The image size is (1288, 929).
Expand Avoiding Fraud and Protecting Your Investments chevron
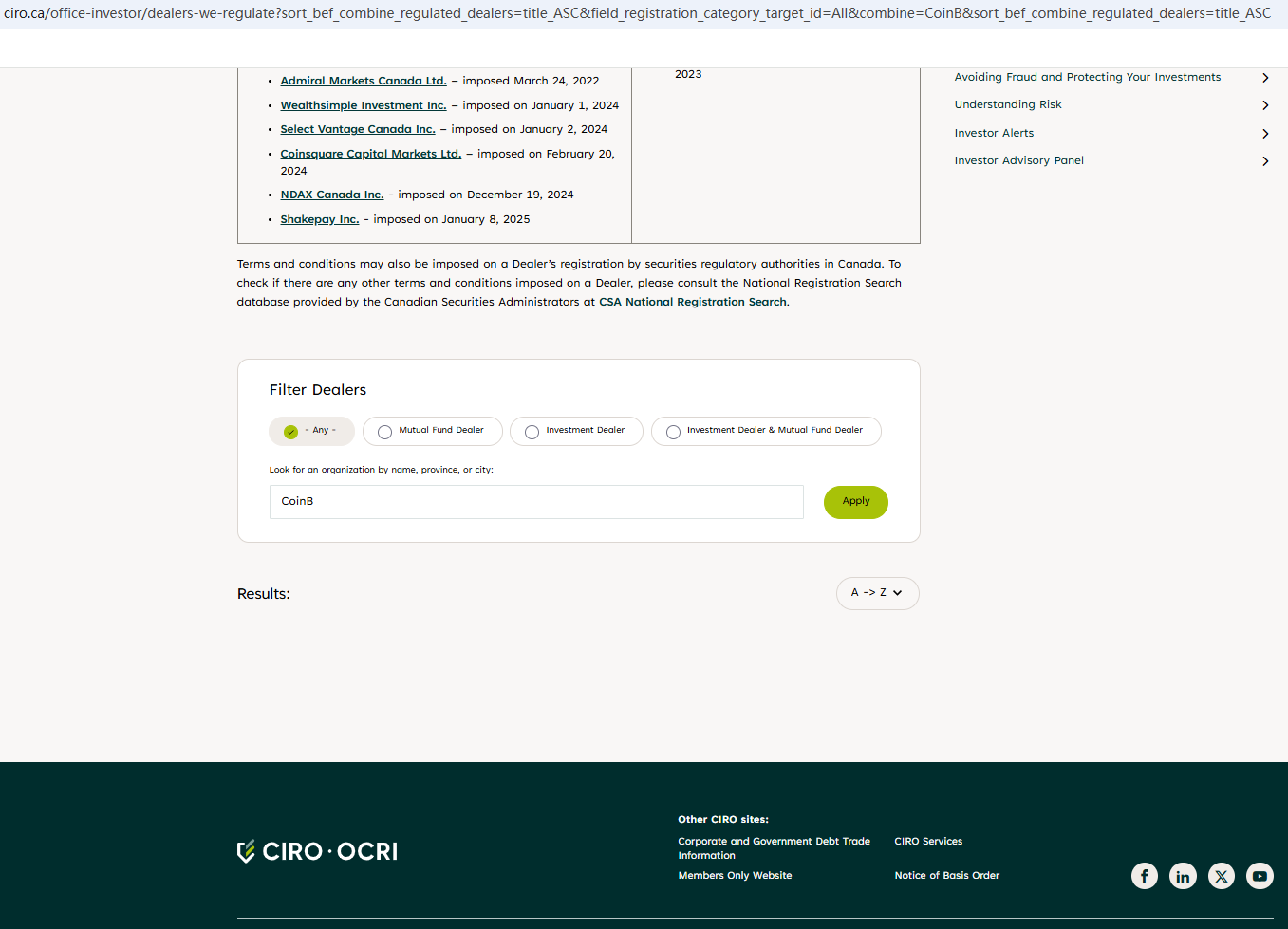[1265, 78]
